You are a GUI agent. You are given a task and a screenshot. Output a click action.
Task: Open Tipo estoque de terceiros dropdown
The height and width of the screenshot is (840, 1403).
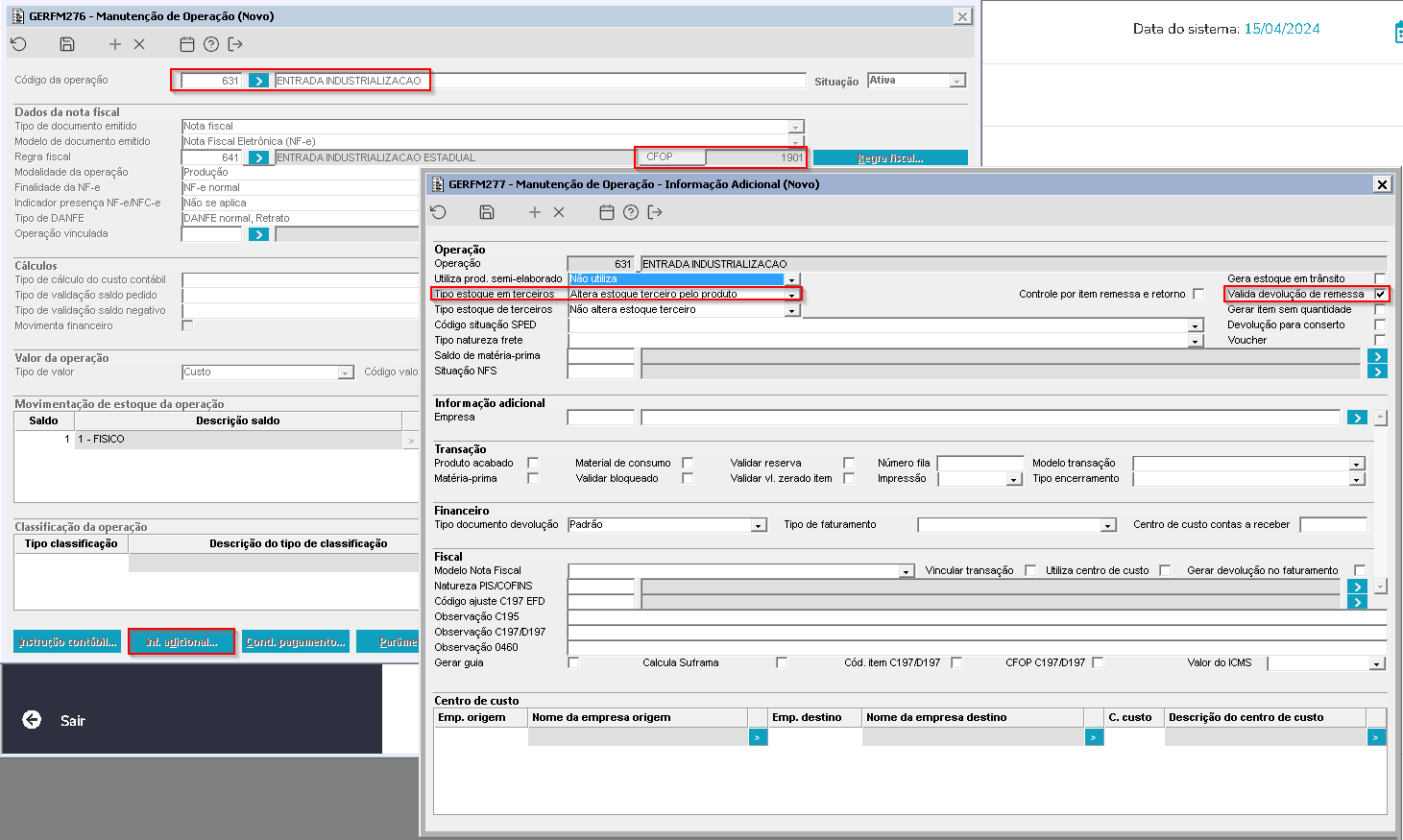792,310
